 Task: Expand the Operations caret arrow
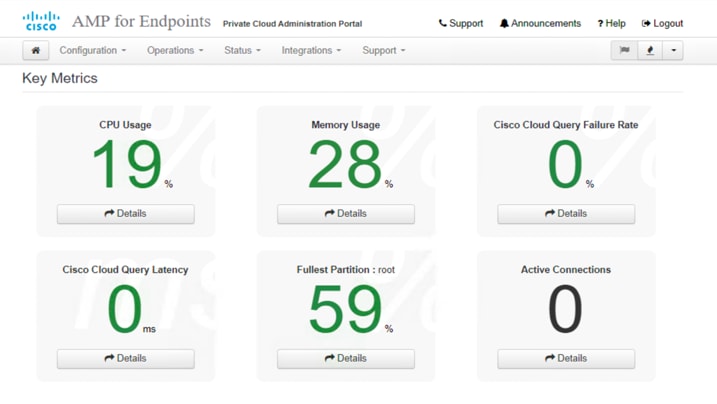(201, 51)
